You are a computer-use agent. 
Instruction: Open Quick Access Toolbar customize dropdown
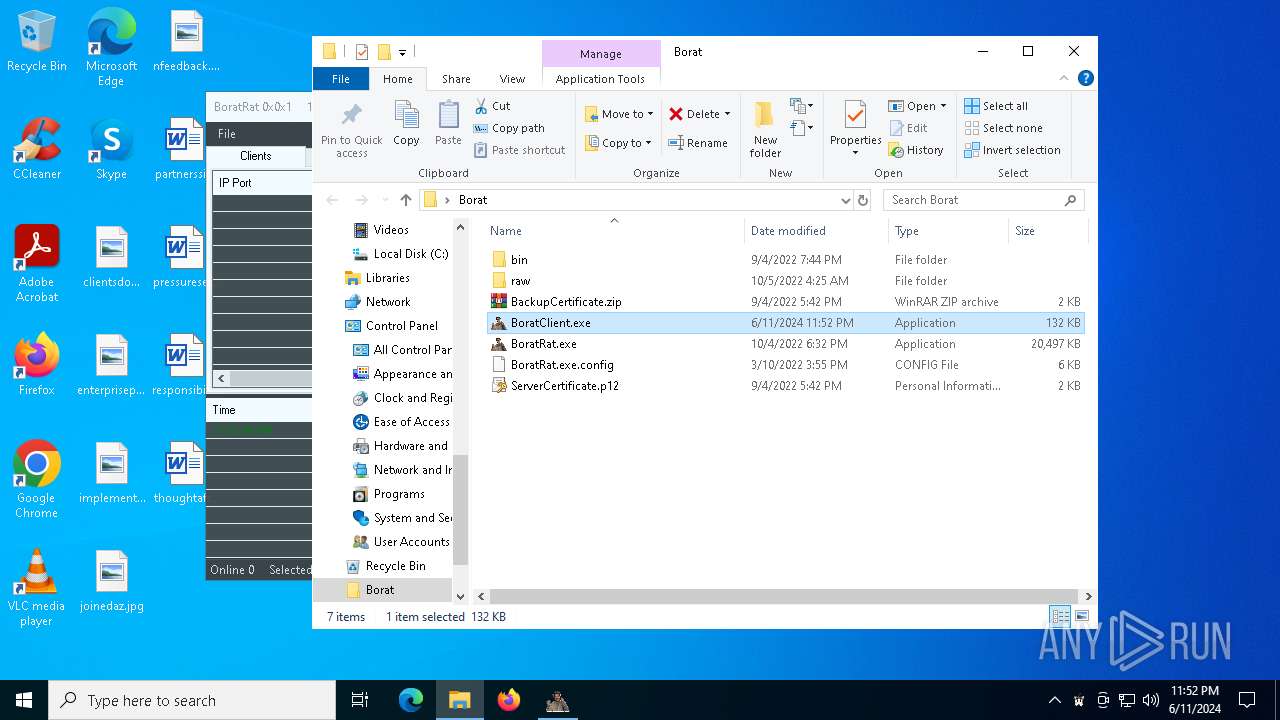[402, 52]
